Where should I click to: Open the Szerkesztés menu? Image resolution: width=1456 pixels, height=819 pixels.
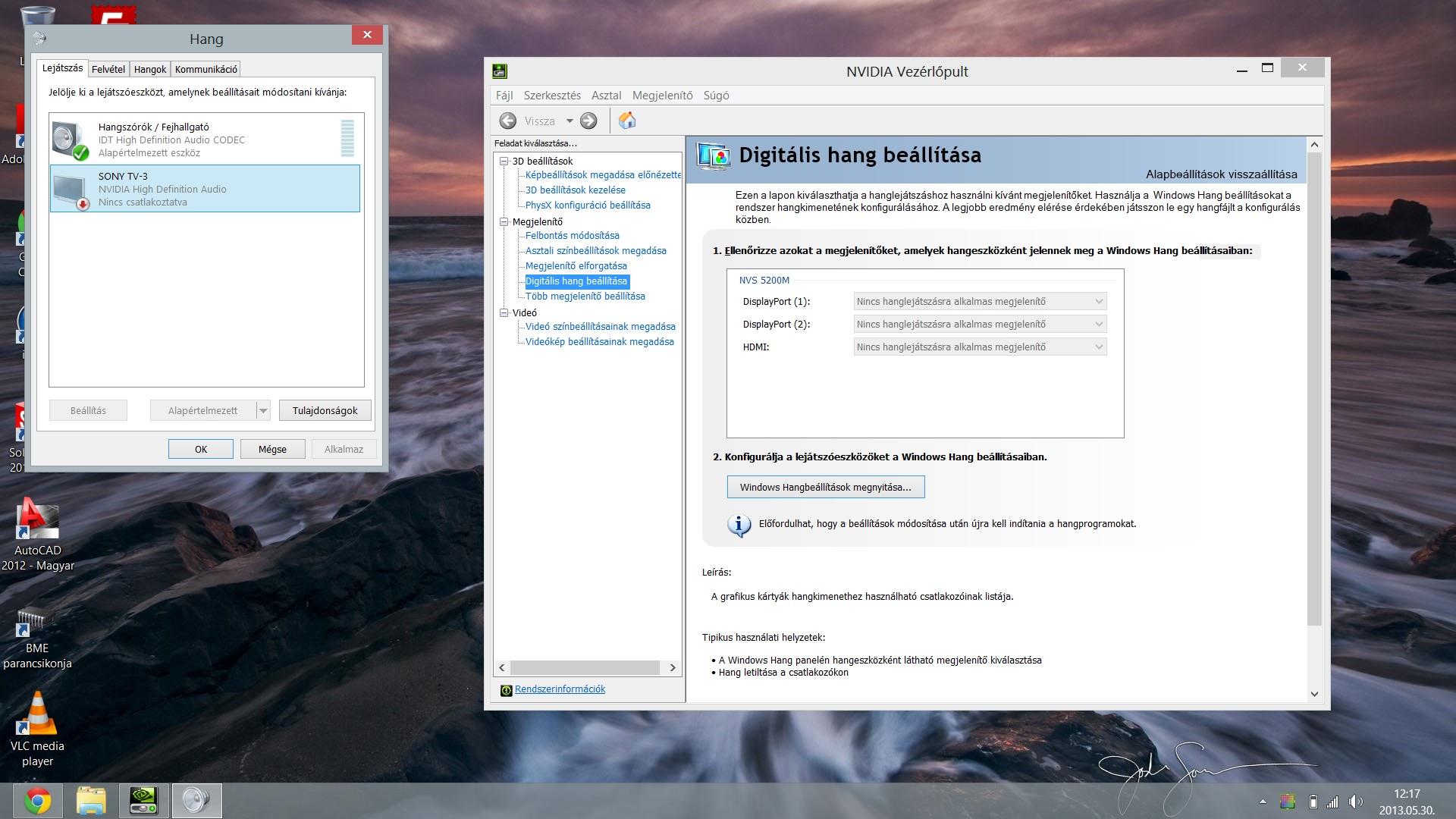552,96
